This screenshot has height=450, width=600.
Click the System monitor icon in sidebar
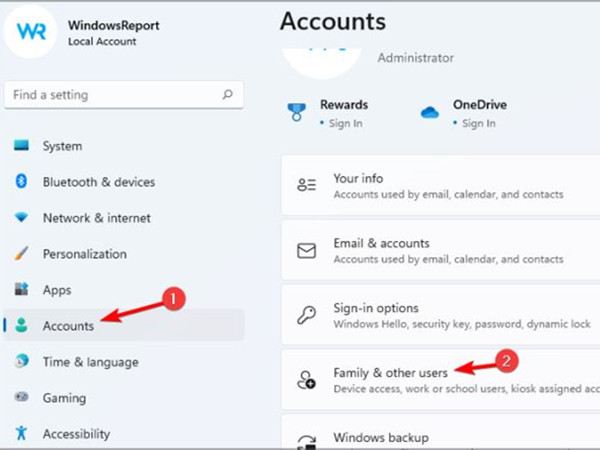22,146
